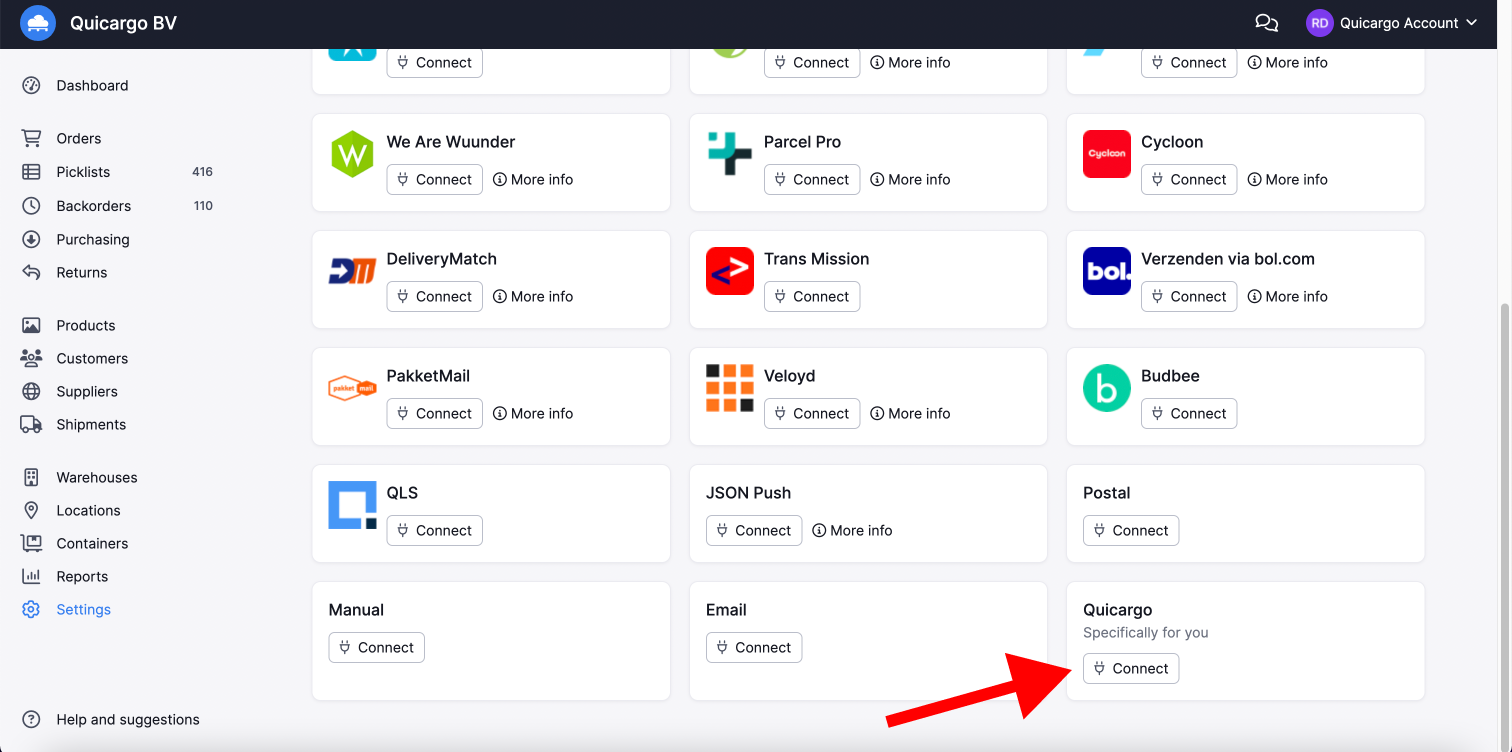This screenshot has height=752, width=1512.
Task: Click the Veloyd logo
Action: click(730, 388)
